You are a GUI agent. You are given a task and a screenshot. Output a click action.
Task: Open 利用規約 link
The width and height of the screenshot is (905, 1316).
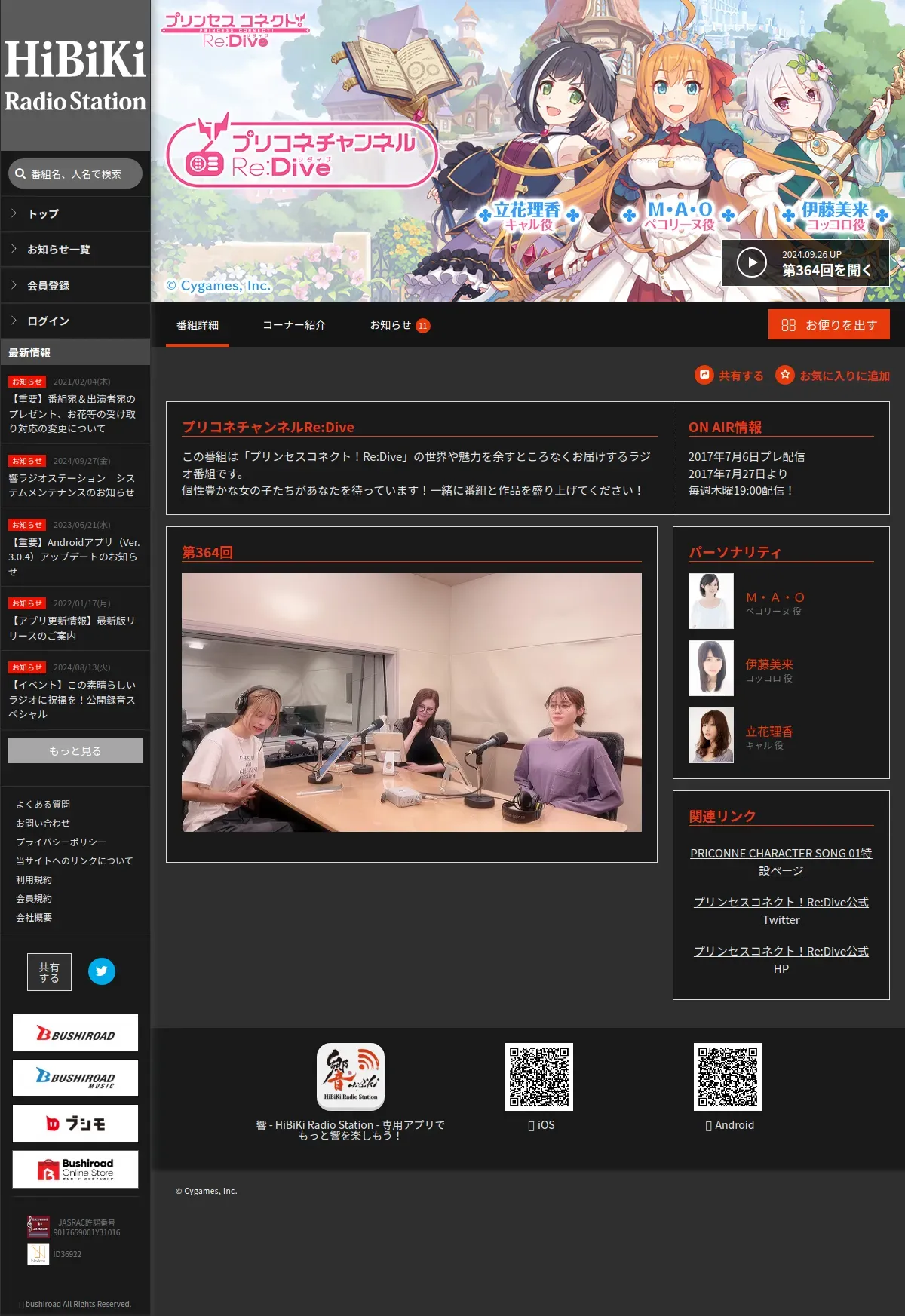[34, 880]
